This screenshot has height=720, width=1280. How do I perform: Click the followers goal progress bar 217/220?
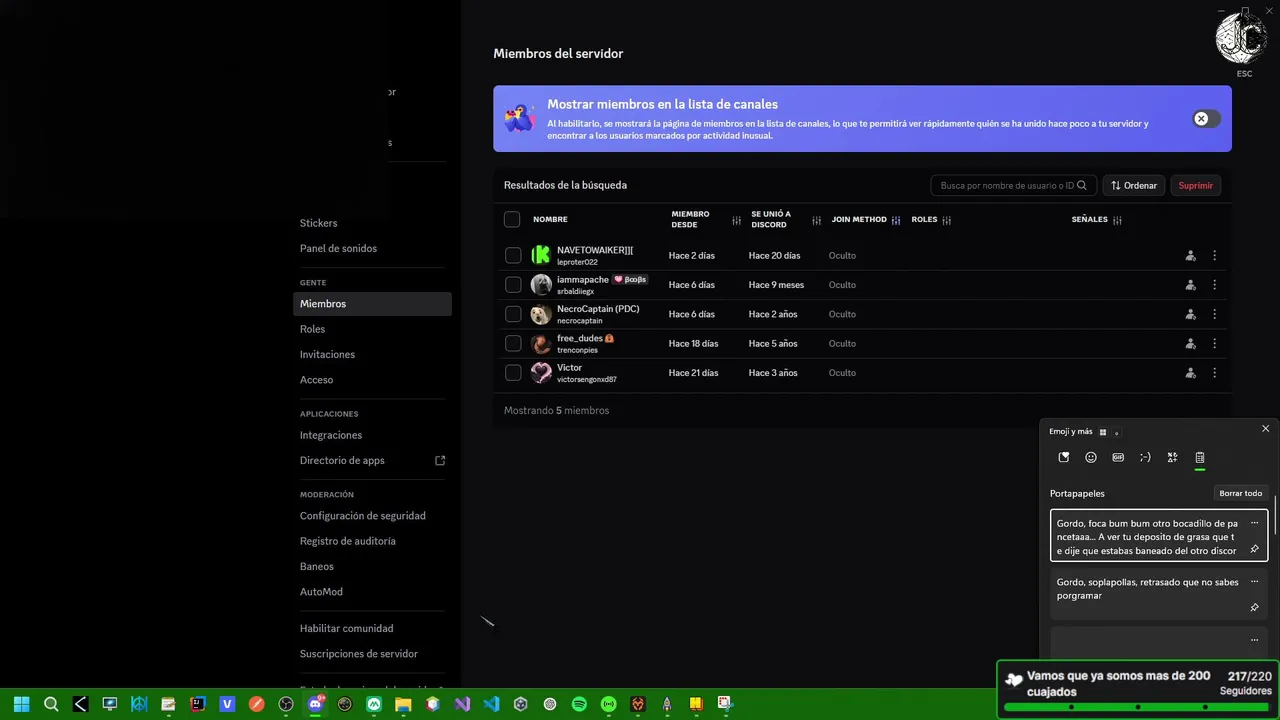click(x=1138, y=707)
